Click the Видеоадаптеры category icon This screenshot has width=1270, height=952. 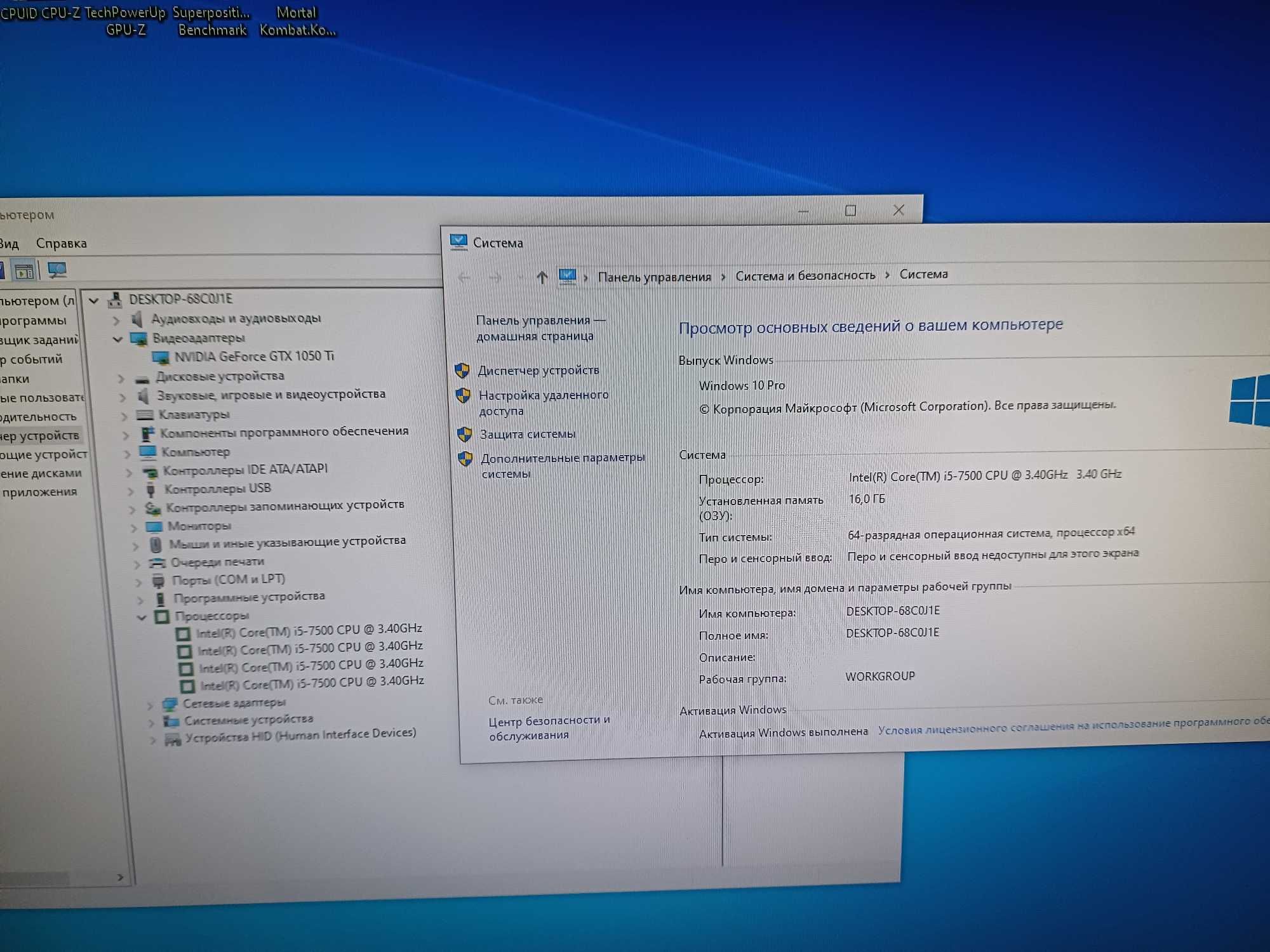click(138, 339)
